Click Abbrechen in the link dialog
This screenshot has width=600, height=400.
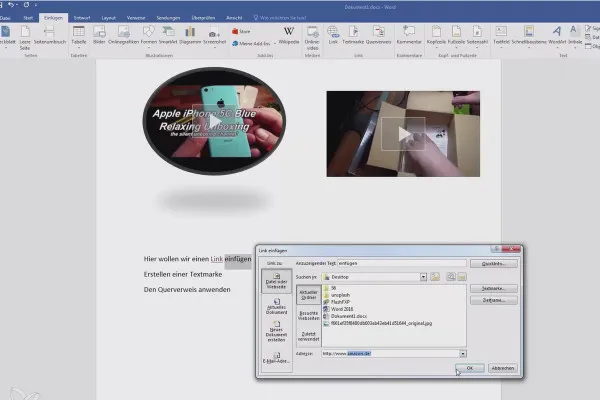pos(502,368)
